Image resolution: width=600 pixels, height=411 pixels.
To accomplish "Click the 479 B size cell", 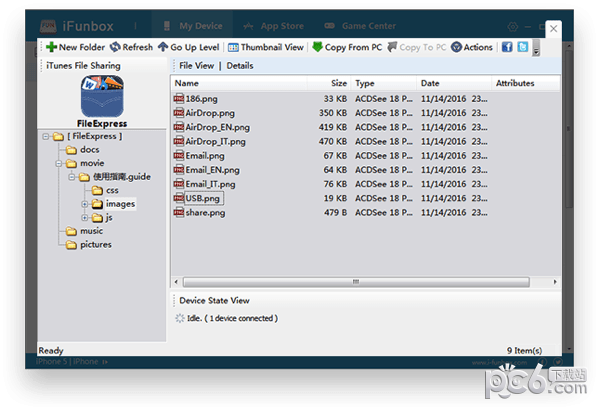I will pos(336,212).
